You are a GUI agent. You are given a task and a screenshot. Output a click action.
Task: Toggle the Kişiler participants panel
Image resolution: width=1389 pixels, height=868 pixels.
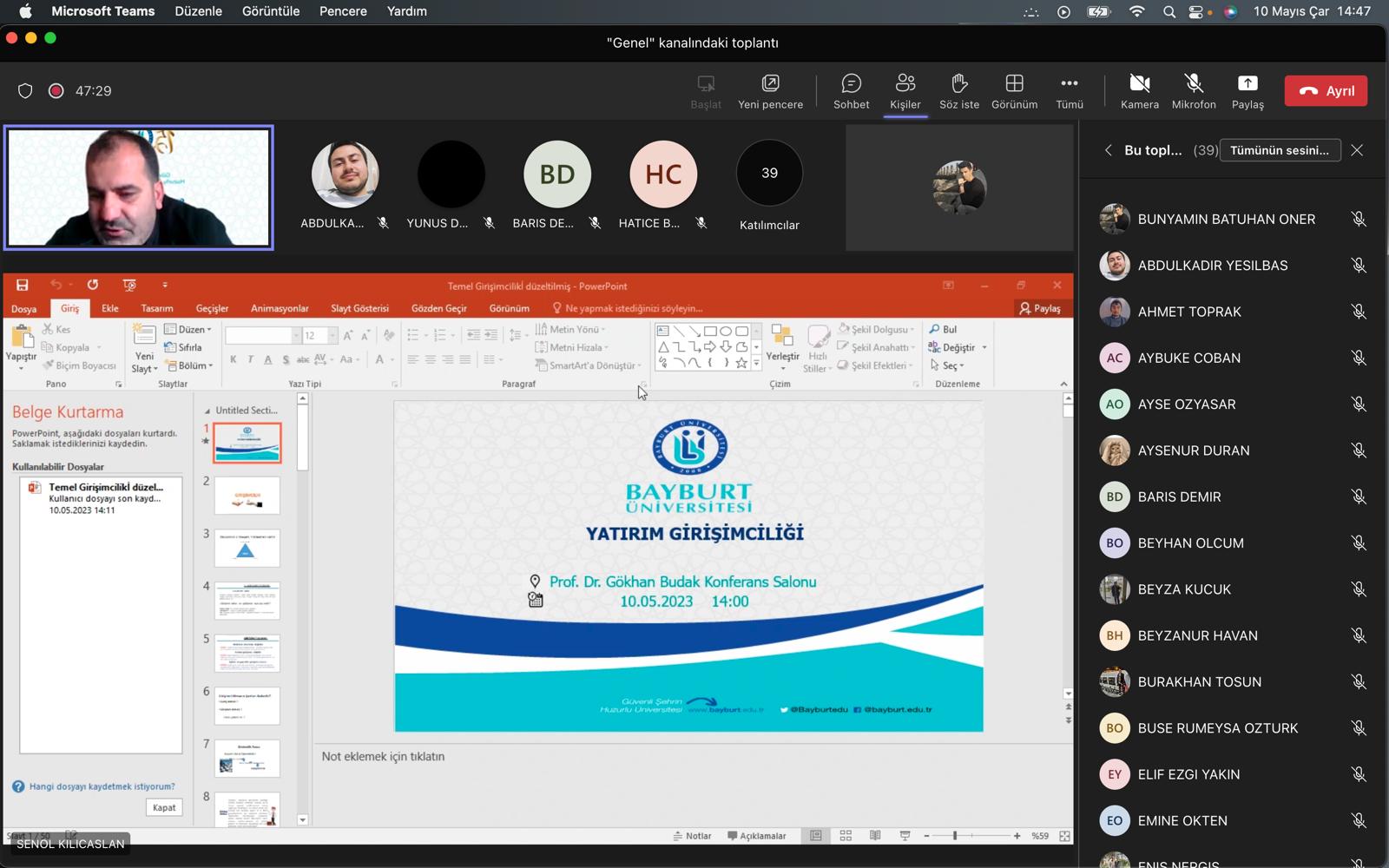905,91
